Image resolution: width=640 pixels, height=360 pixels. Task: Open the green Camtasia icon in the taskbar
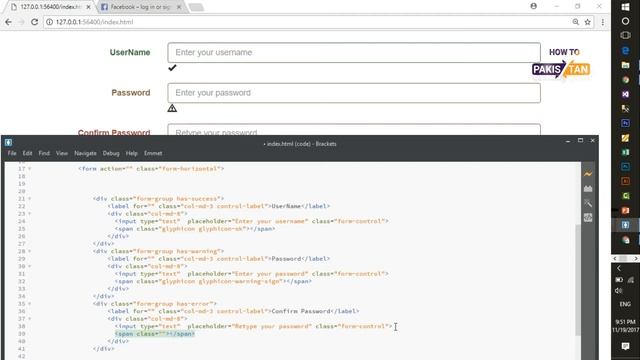[x=625, y=196]
